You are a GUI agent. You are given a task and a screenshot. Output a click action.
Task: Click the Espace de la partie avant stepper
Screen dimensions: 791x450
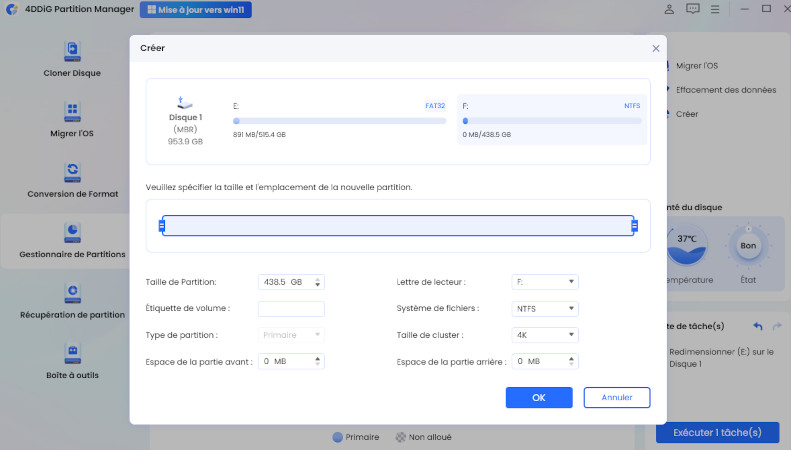(x=317, y=361)
